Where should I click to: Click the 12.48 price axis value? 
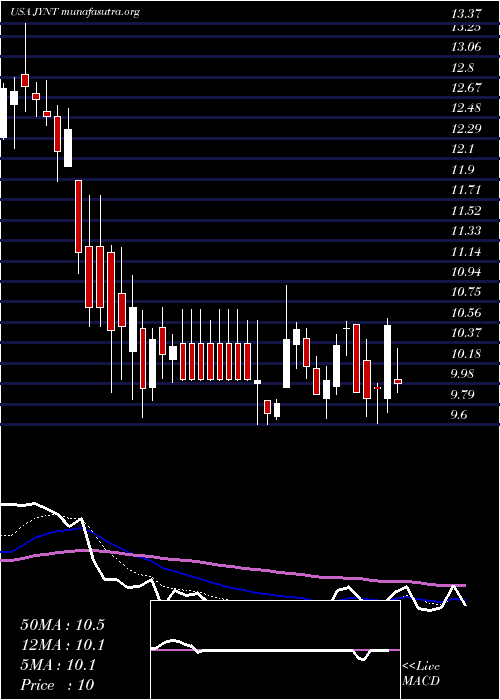(466, 108)
